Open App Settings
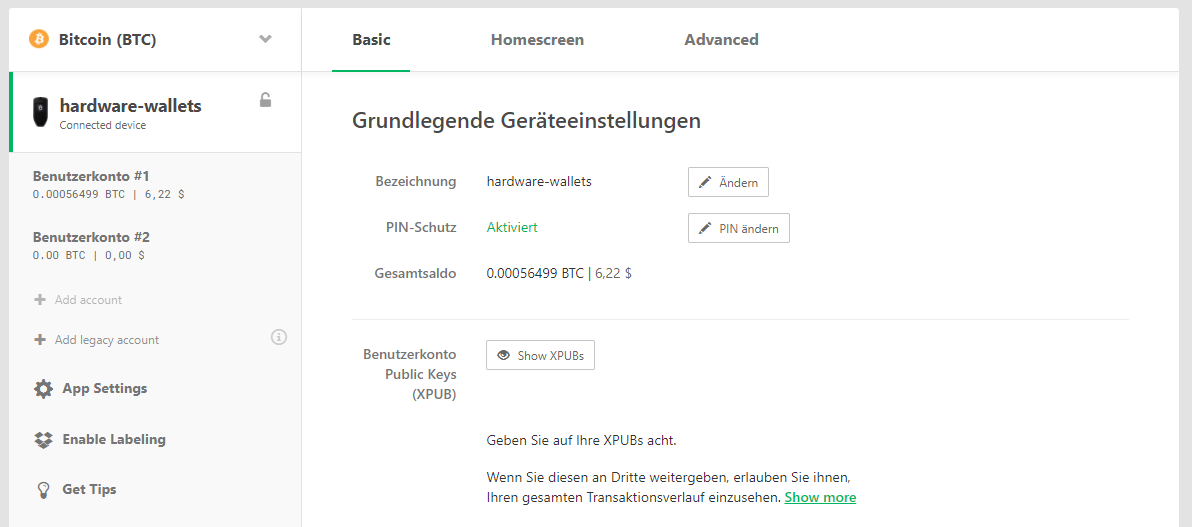 tap(105, 389)
